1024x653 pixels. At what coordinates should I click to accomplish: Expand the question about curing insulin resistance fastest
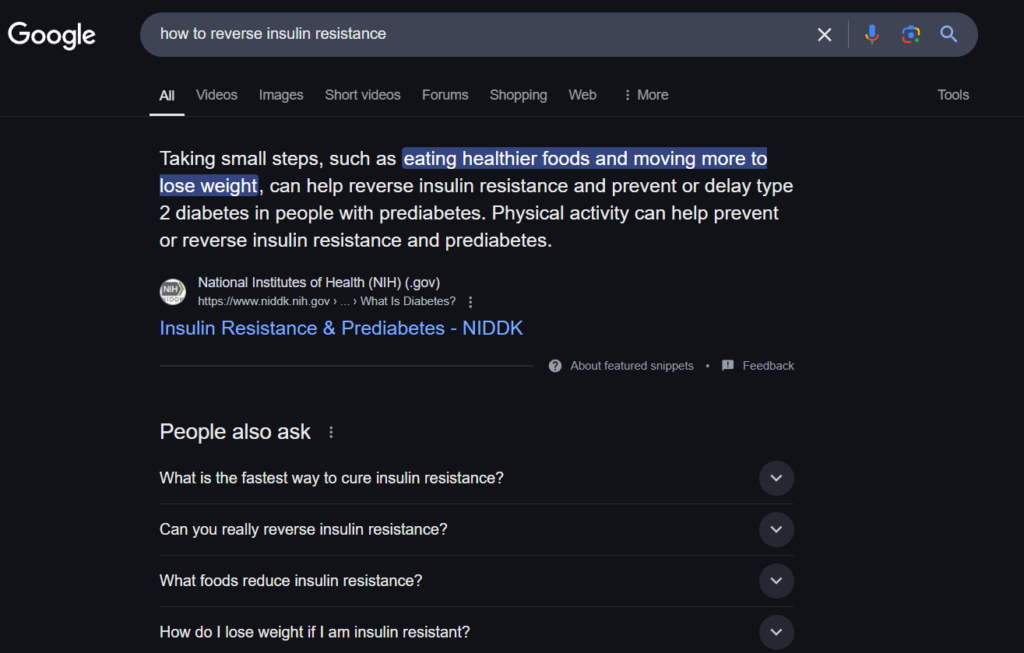[776, 478]
